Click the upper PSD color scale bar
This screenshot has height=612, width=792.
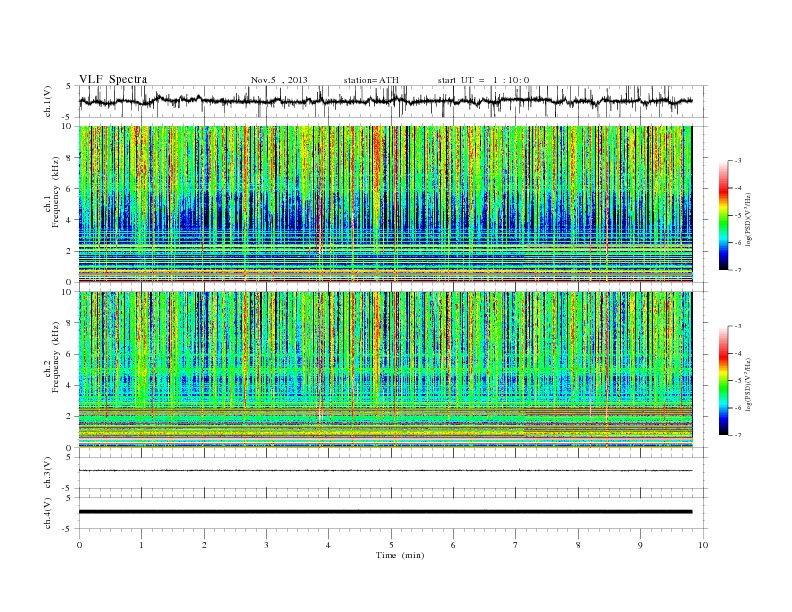tap(723, 215)
